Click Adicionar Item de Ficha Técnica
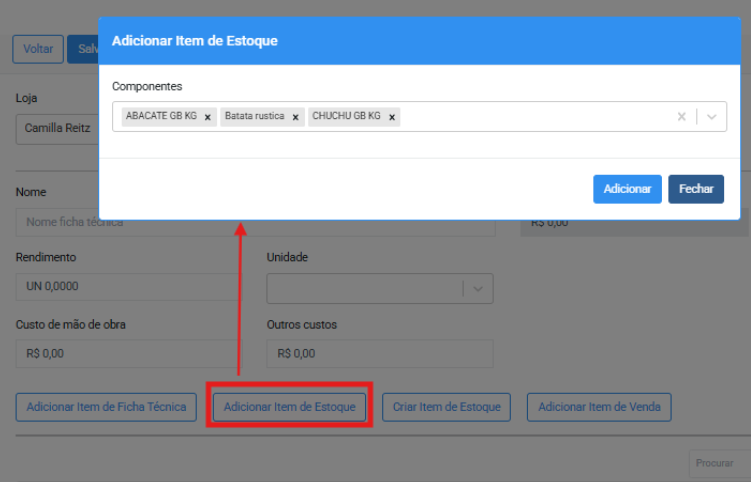The width and height of the screenshot is (751, 482). [x=106, y=407]
